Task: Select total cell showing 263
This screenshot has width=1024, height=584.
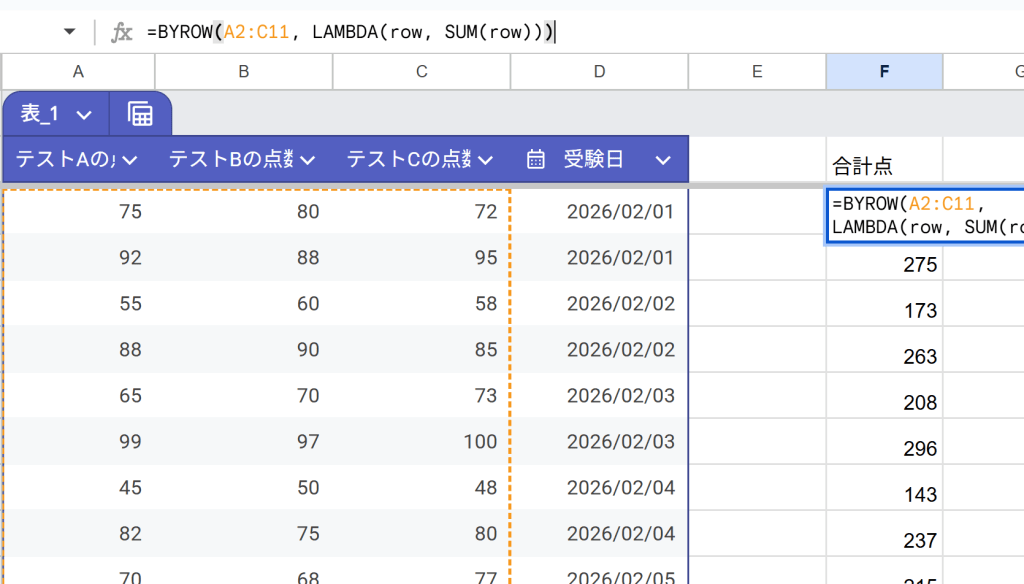Action: [884, 349]
